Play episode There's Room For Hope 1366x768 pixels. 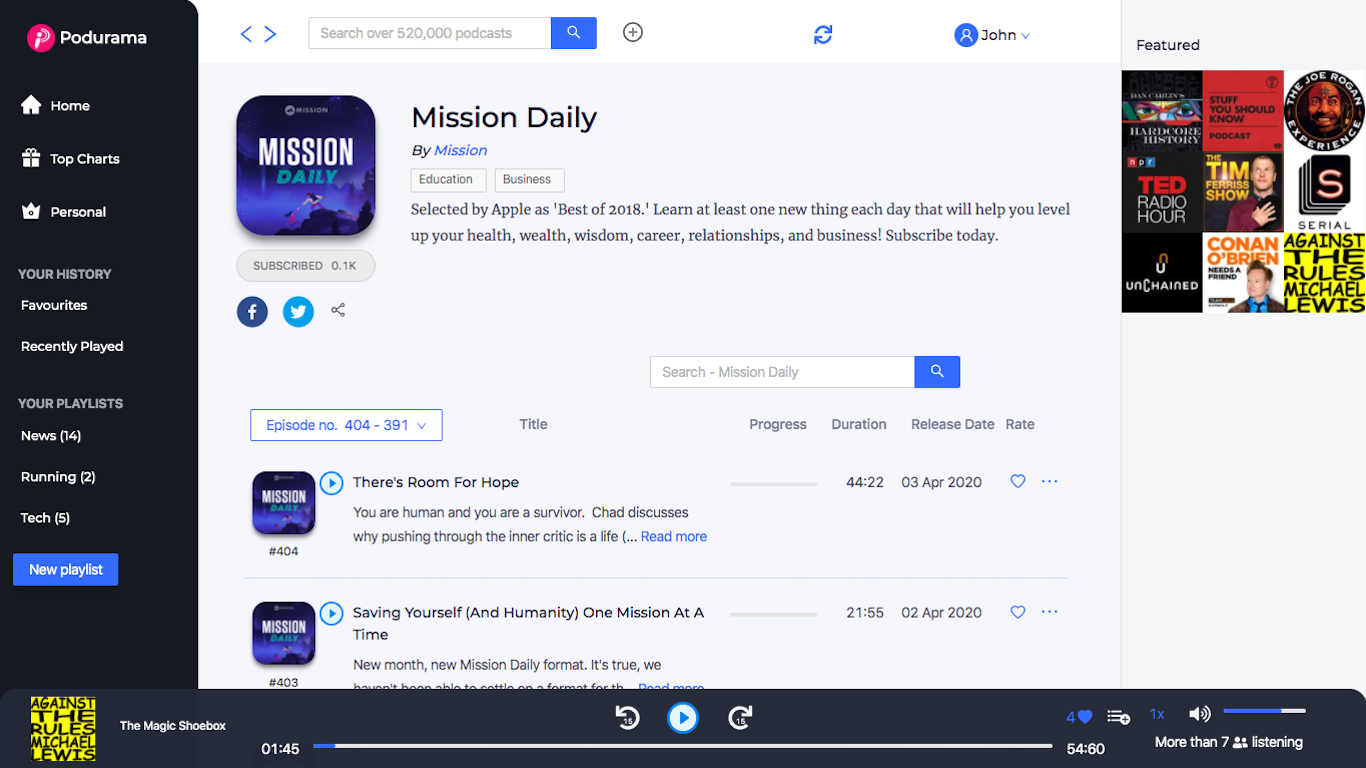pos(331,483)
